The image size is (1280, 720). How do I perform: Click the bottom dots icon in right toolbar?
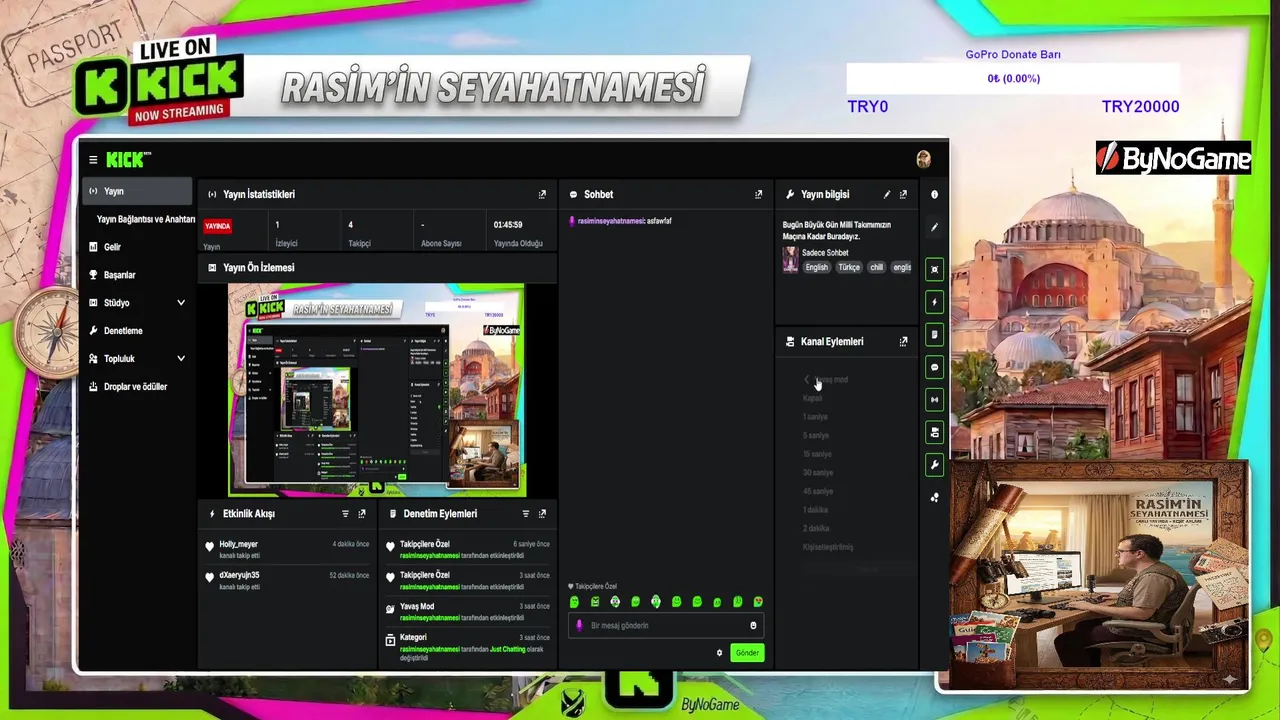point(935,497)
